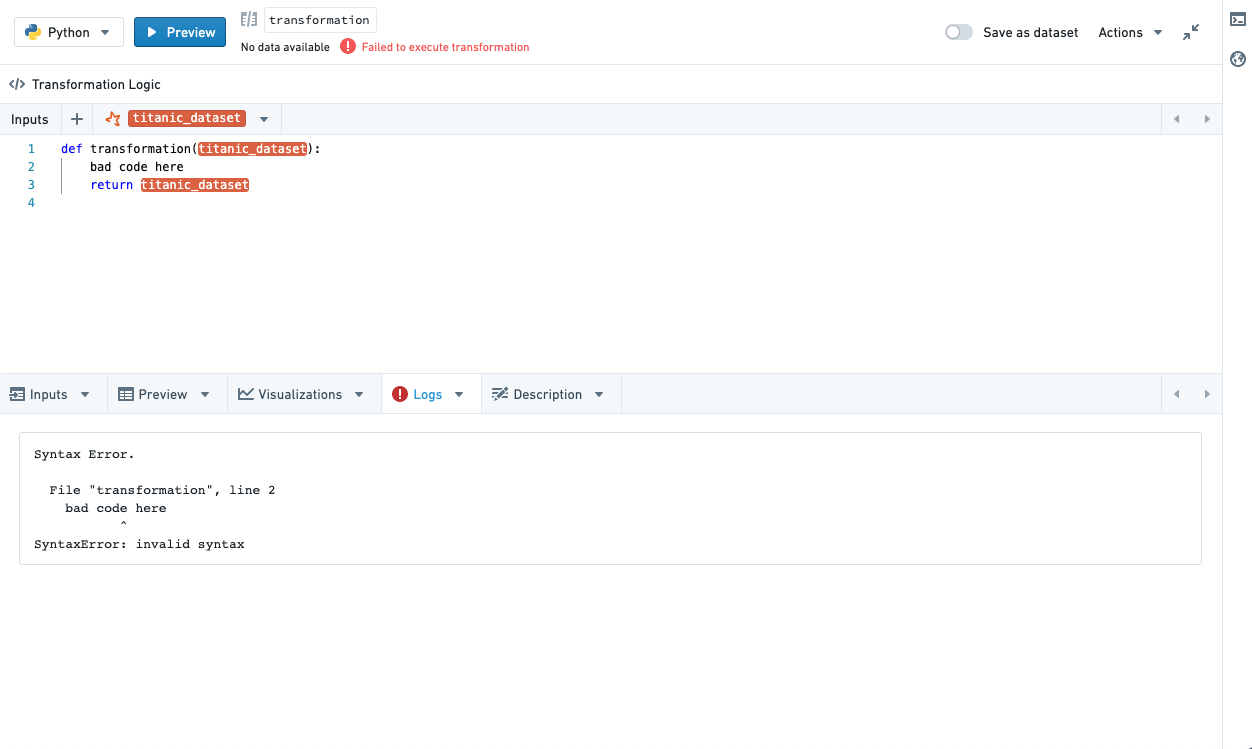Click the right arrow on the Logs tab bar
The image size is (1252, 749).
coord(1207,394)
